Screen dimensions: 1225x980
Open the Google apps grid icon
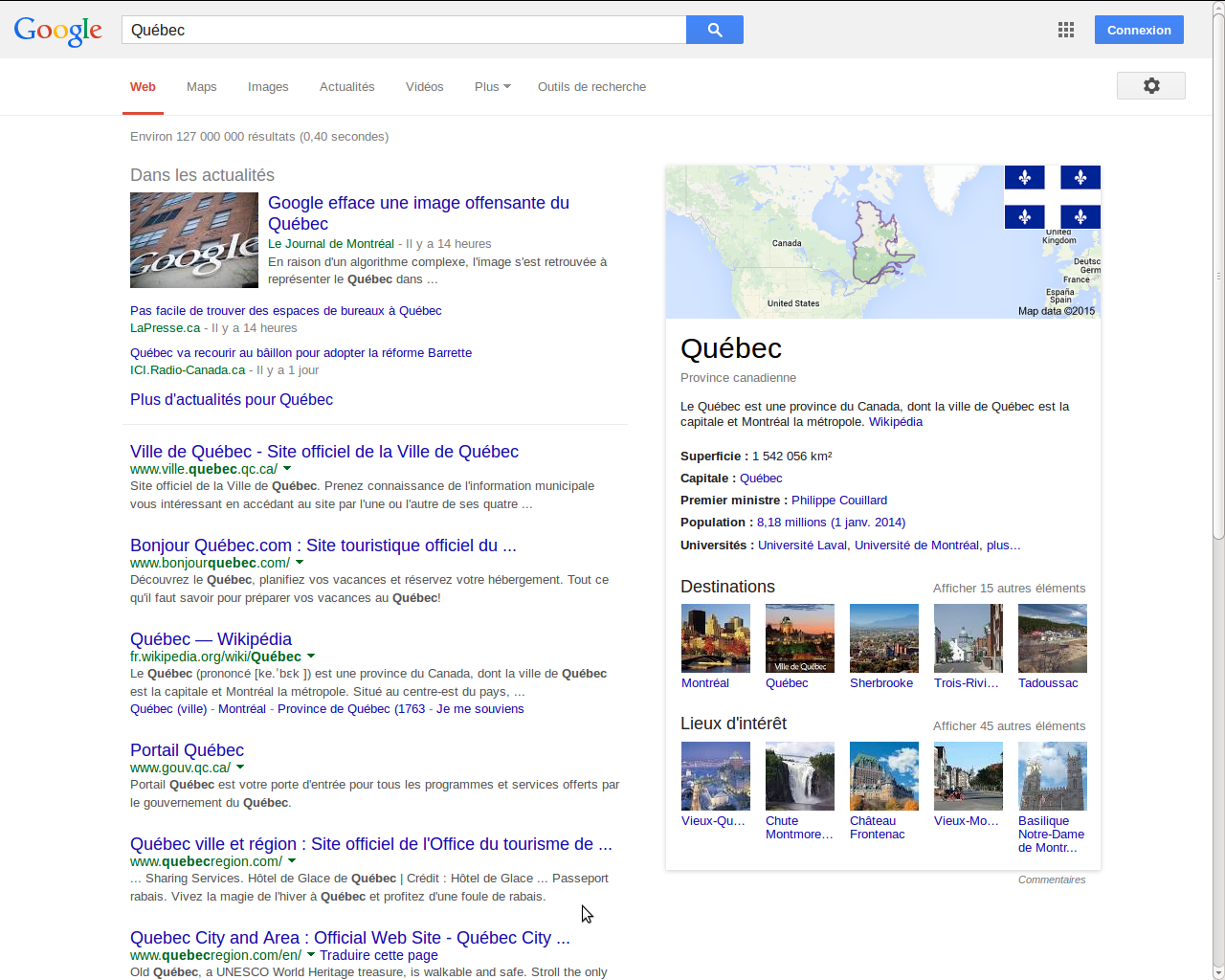coord(1066,30)
